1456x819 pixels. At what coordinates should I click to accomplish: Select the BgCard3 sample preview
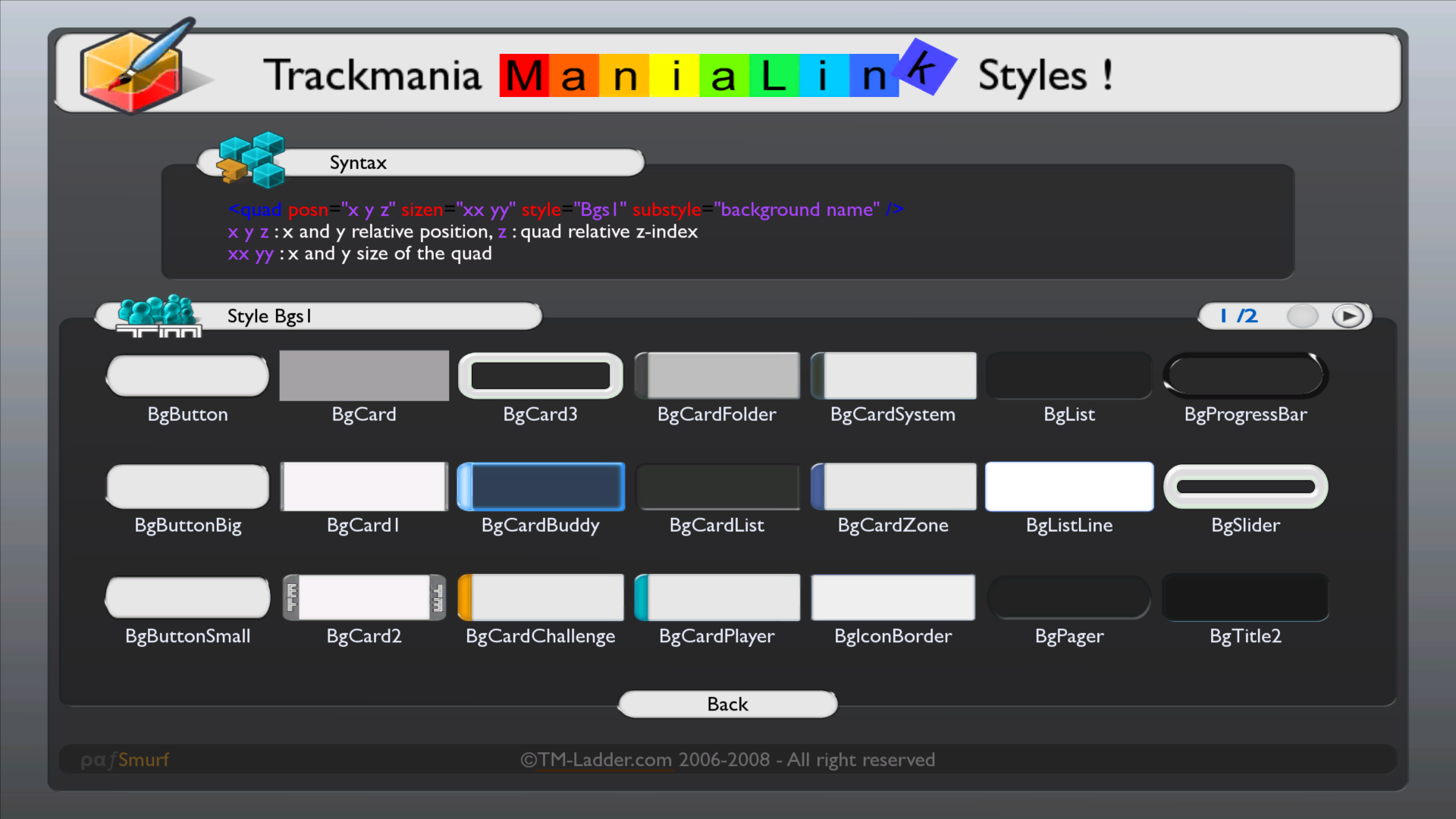541,375
